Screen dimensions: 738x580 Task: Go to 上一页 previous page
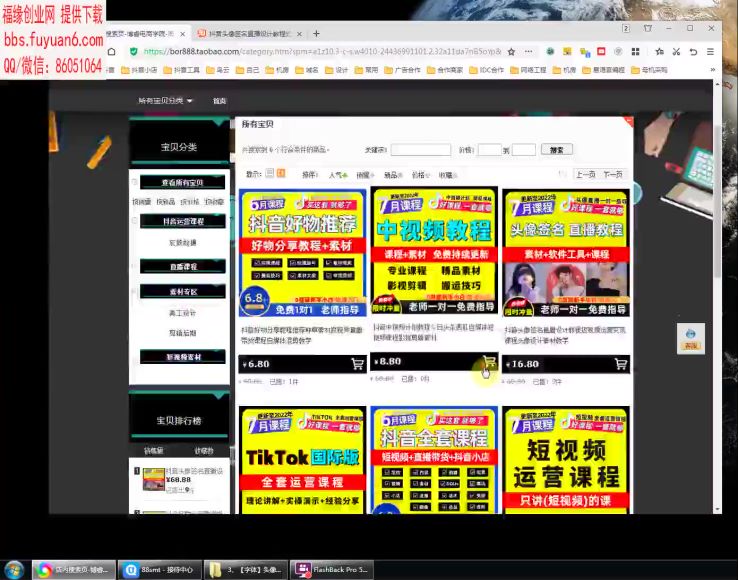(x=586, y=175)
